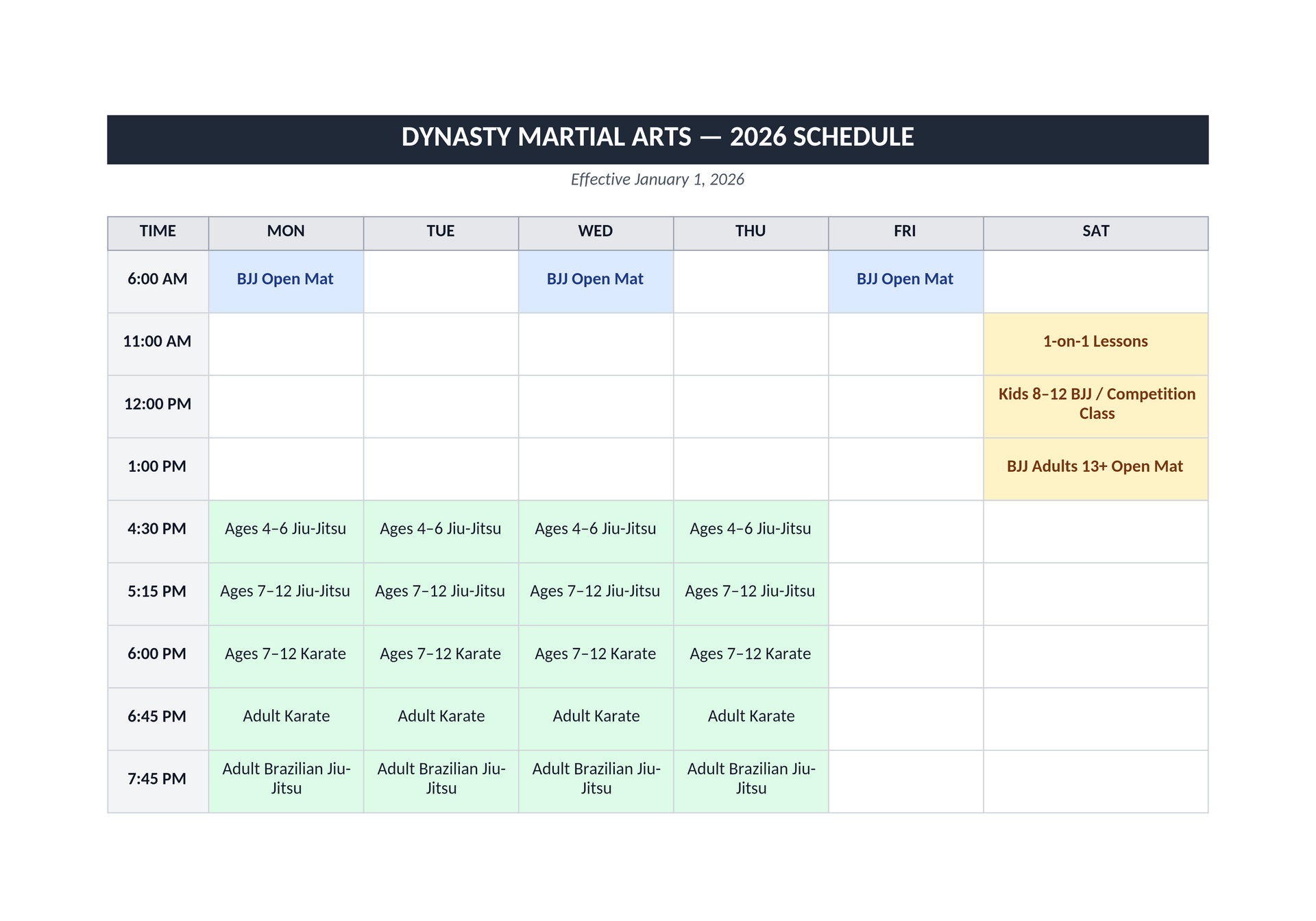Click Thursday's Ages 7–12 Jiu-Jitsu cell
The height and width of the screenshot is (921, 1316).
pos(751,594)
